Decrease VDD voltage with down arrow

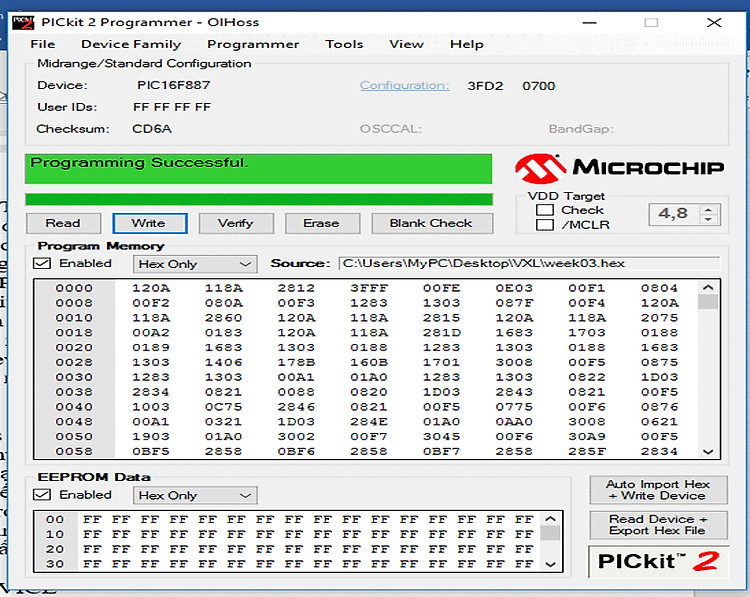click(709, 219)
